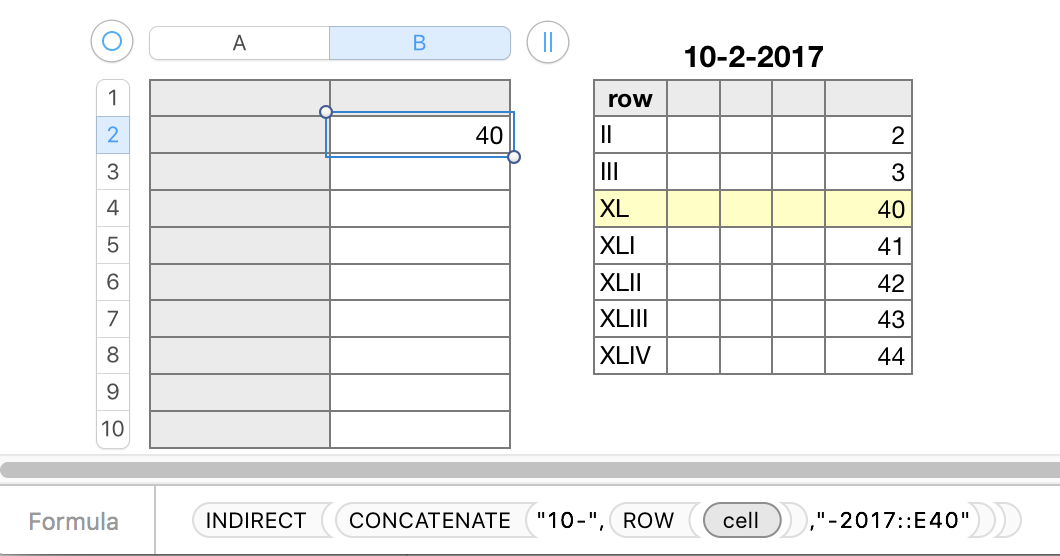This screenshot has height=556, width=1060.
Task: Click the horizontal scrollbar
Action: [x=530, y=469]
